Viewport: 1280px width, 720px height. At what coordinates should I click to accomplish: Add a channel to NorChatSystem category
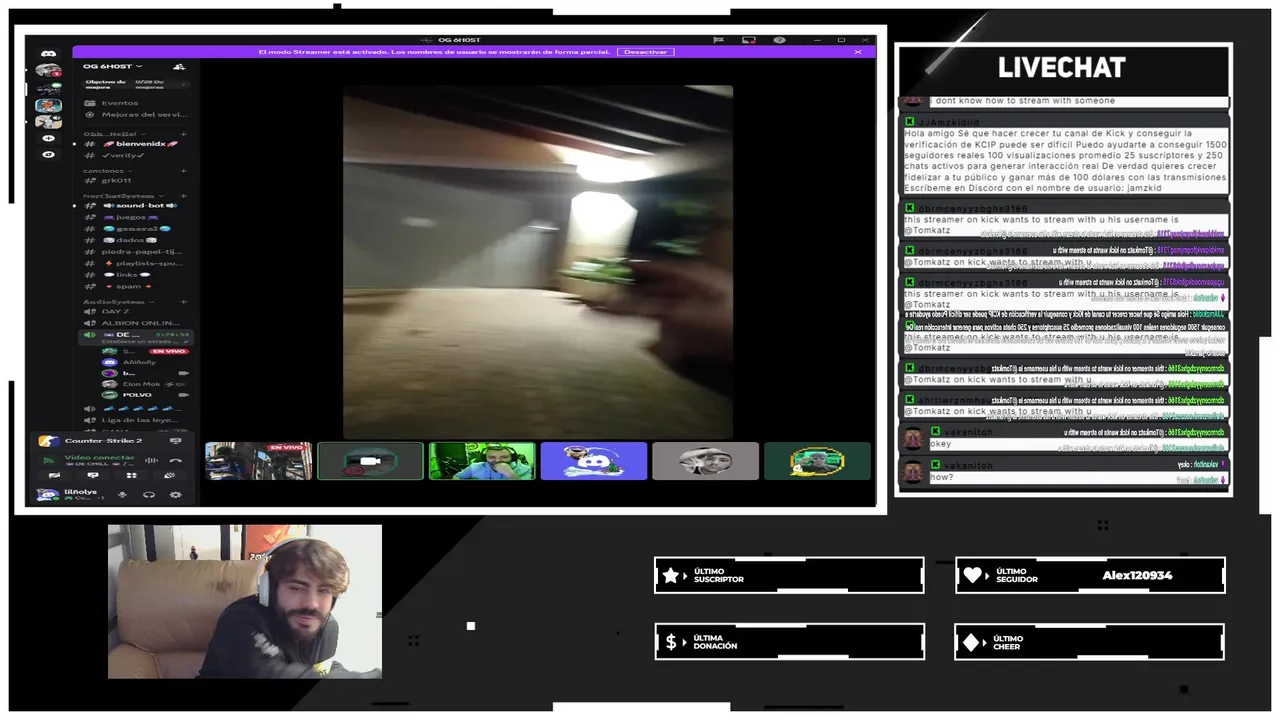click(184, 196)
